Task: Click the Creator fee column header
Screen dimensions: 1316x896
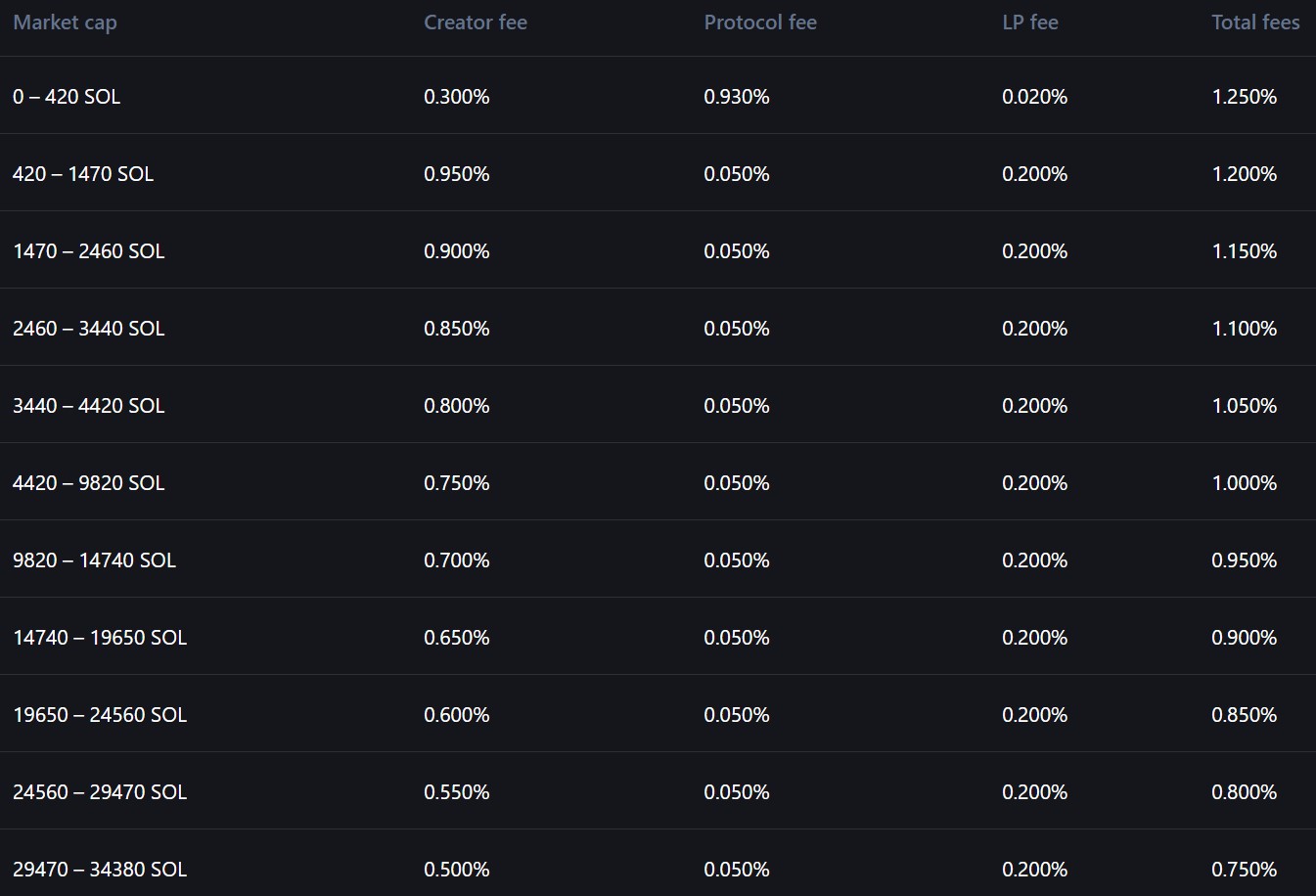Action: tap(475, 22)
